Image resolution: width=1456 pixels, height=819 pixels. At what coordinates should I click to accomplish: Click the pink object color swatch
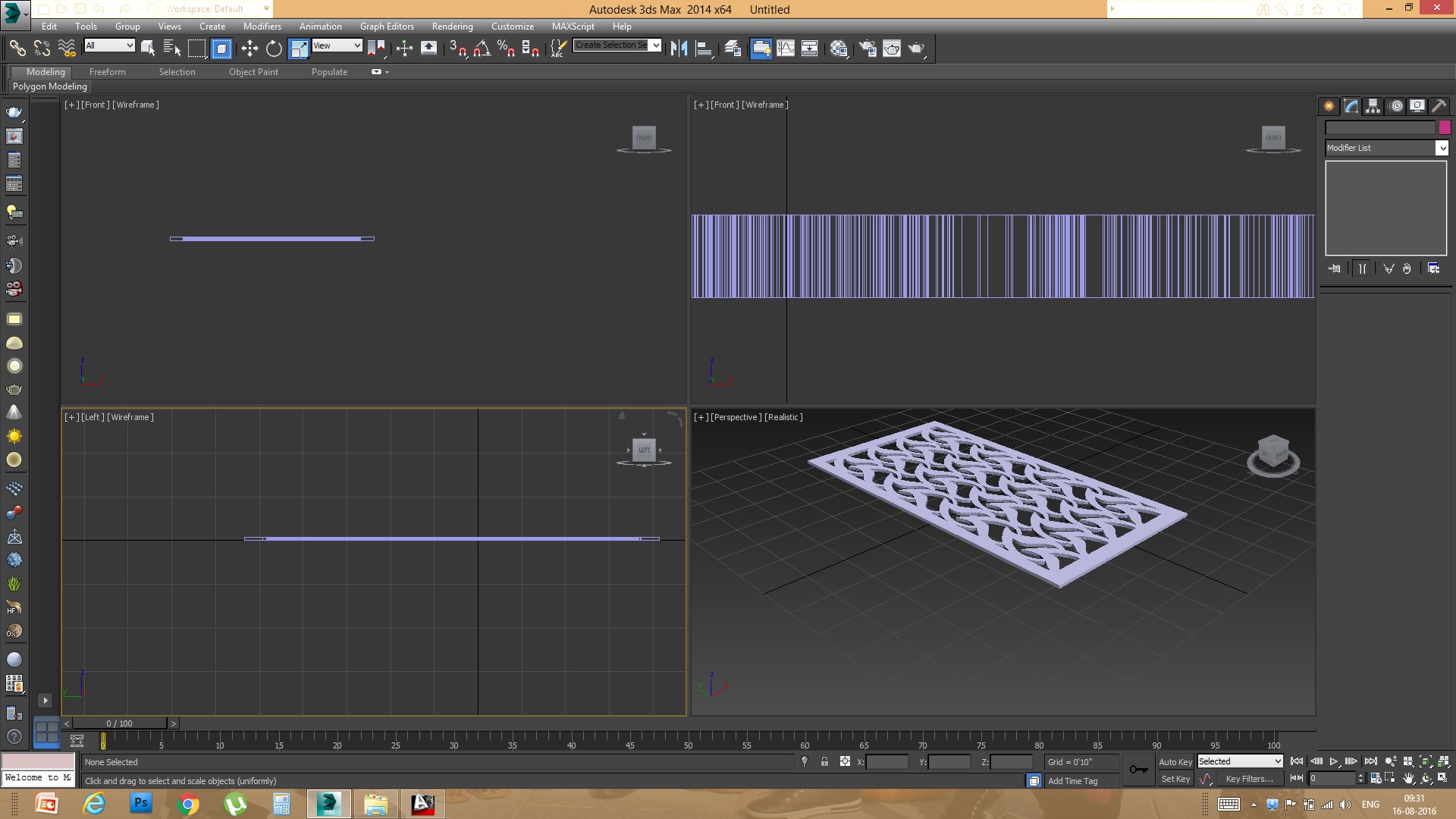tap(1445, 127)
